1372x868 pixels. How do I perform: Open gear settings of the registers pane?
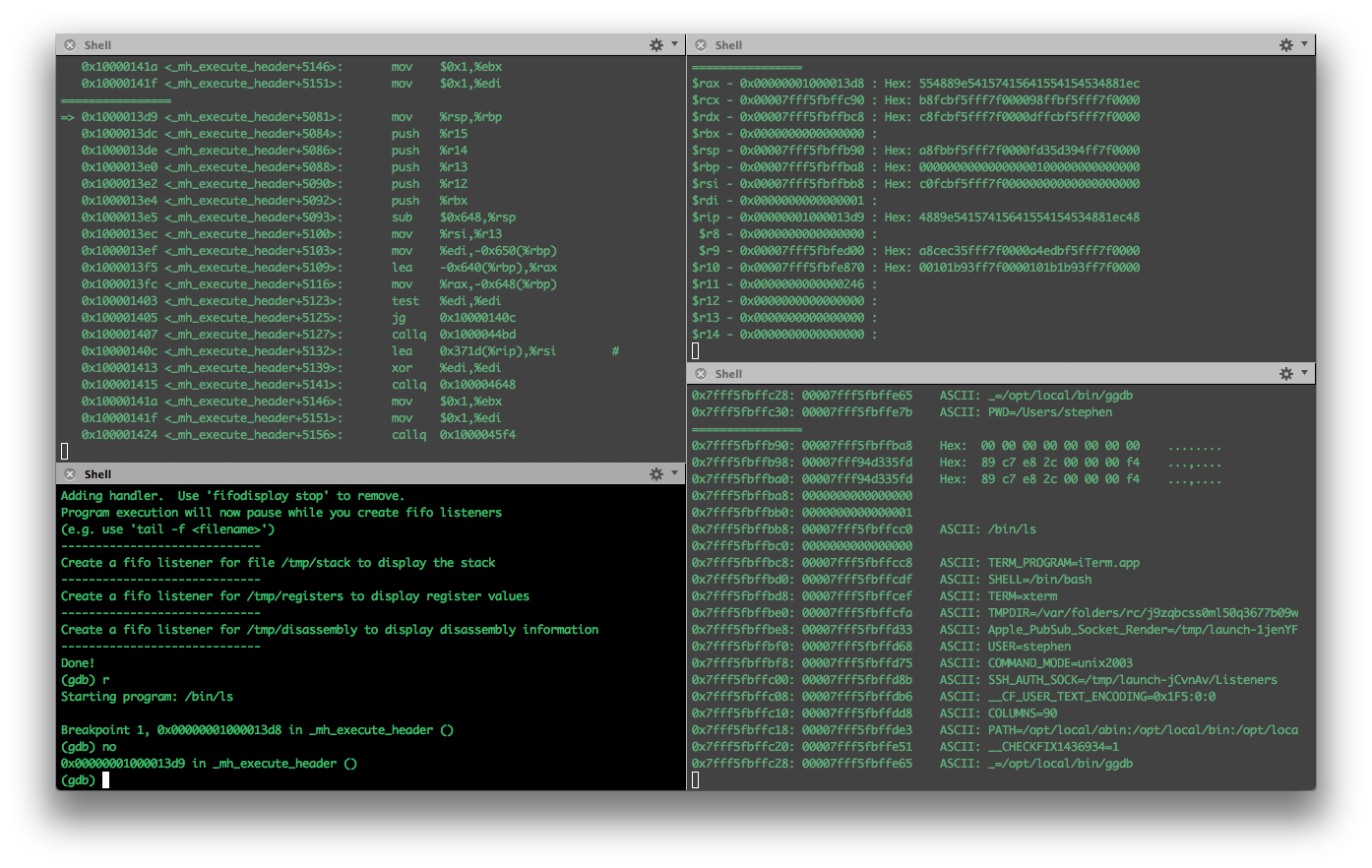click(x=1286, y=45)
